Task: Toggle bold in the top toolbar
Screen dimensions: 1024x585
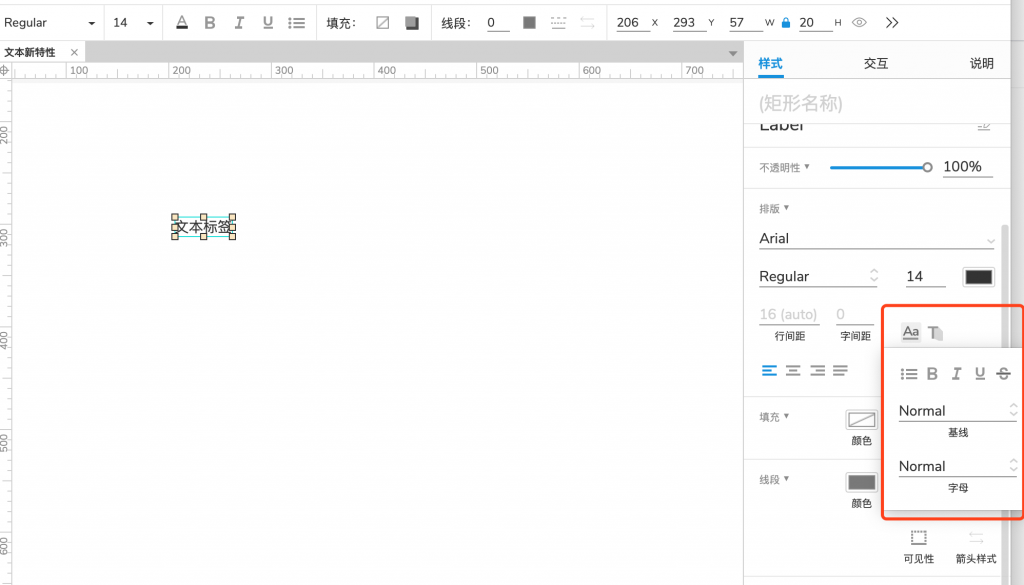Action: pyautogui.click(x=210, y=23)
